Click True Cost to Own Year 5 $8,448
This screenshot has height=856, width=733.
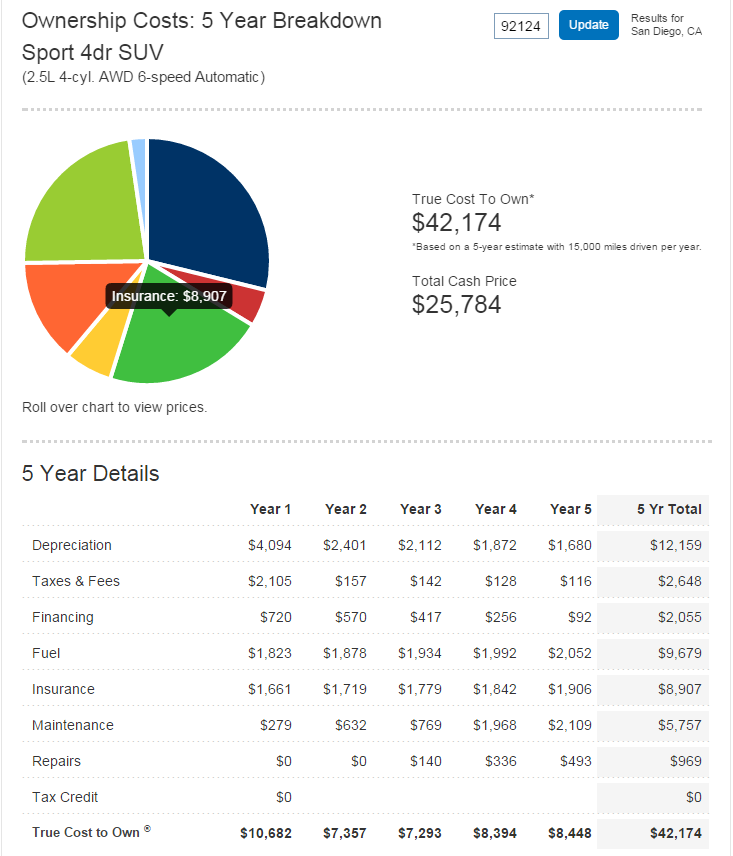570,834
